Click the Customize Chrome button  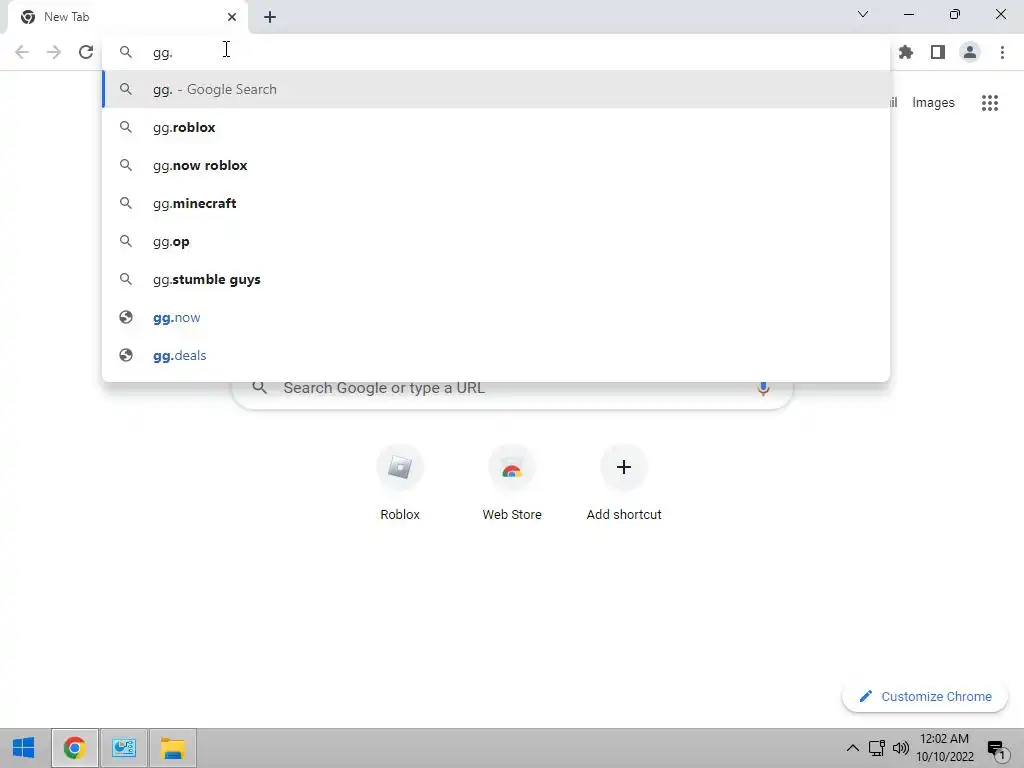tap(925, 697)
